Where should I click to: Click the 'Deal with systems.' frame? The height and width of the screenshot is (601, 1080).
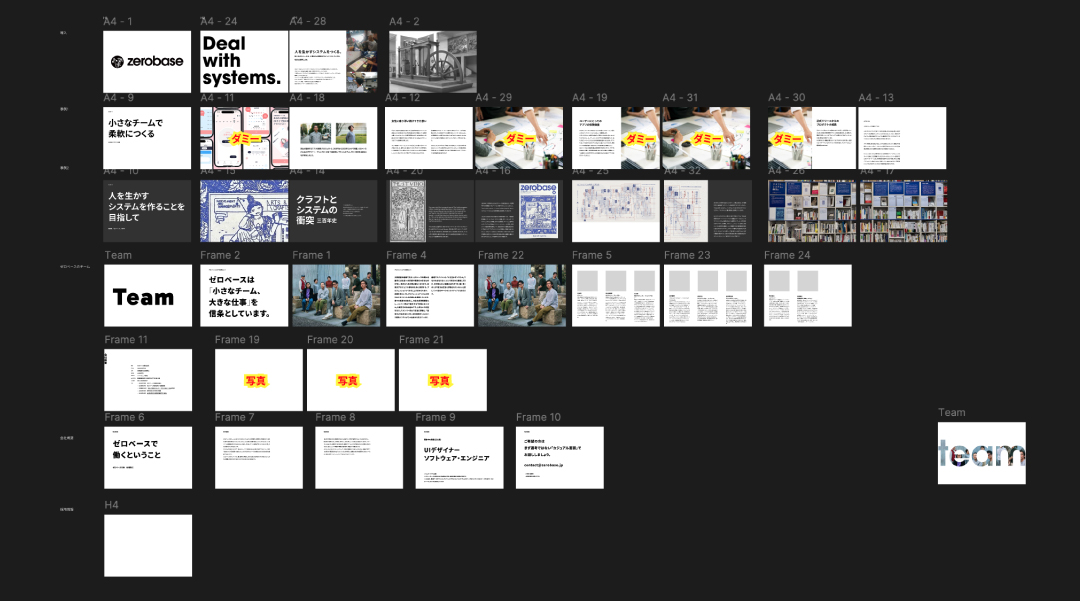point(243,61)
